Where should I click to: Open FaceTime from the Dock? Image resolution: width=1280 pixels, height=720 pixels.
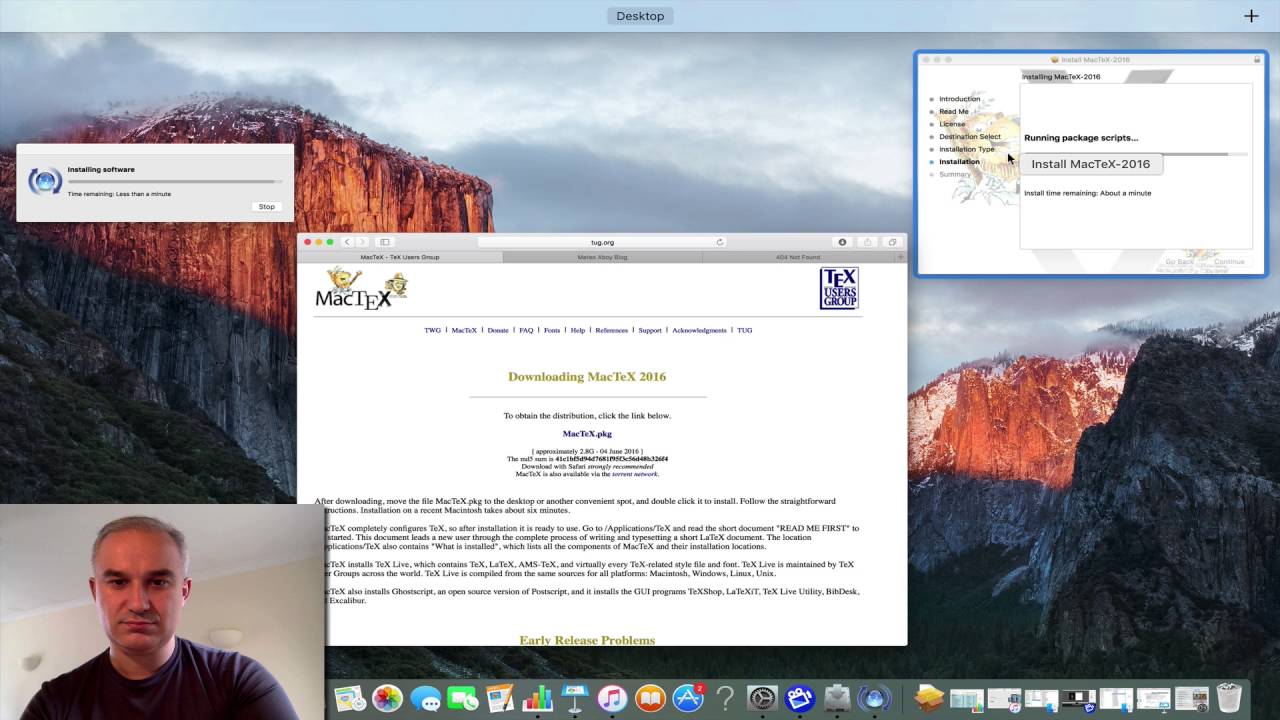tap(462, 698)
